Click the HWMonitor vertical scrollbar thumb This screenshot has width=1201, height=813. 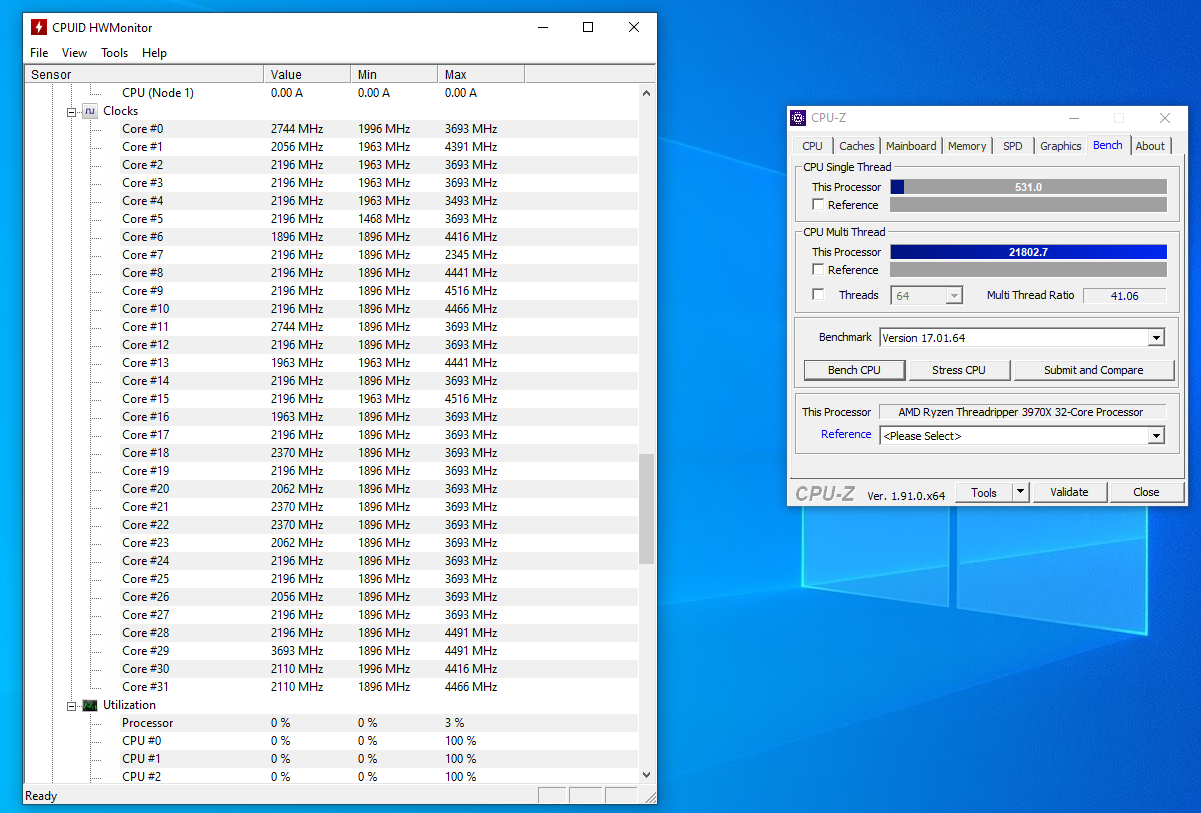click(646, 510)
